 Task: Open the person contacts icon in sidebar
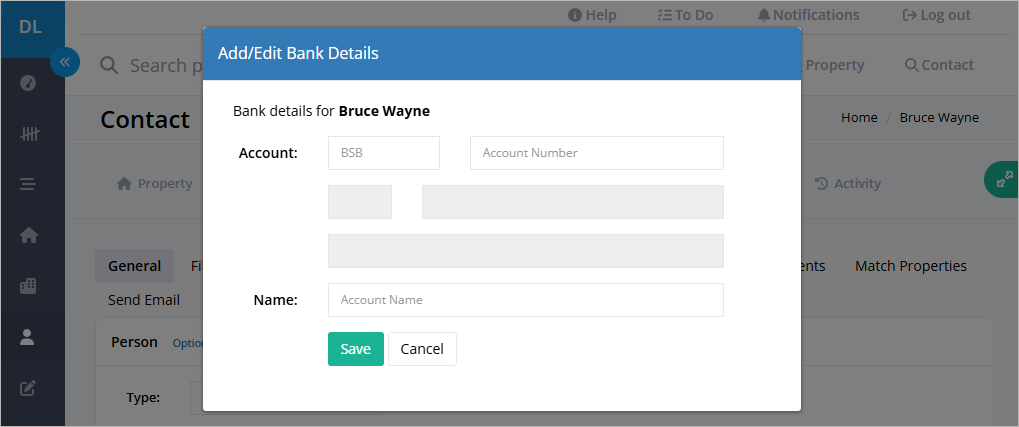[x=27, y=337]
